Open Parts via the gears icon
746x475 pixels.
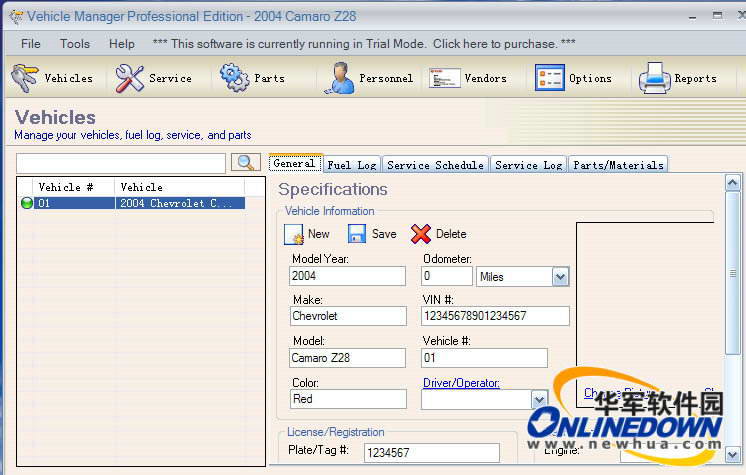pos(234,78)
